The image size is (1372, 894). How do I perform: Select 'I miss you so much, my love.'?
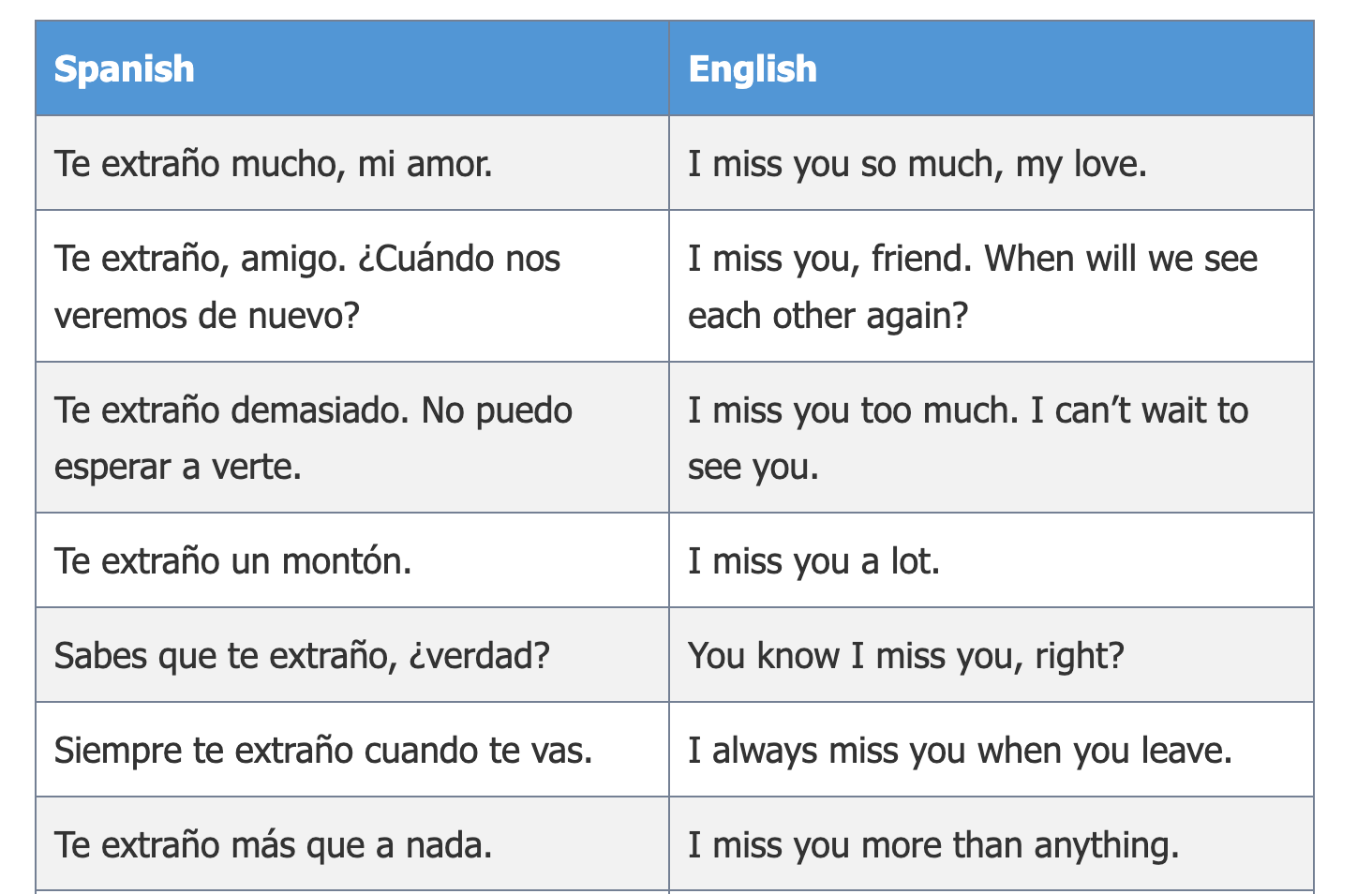pyautogui.click(x=992, y=163)
